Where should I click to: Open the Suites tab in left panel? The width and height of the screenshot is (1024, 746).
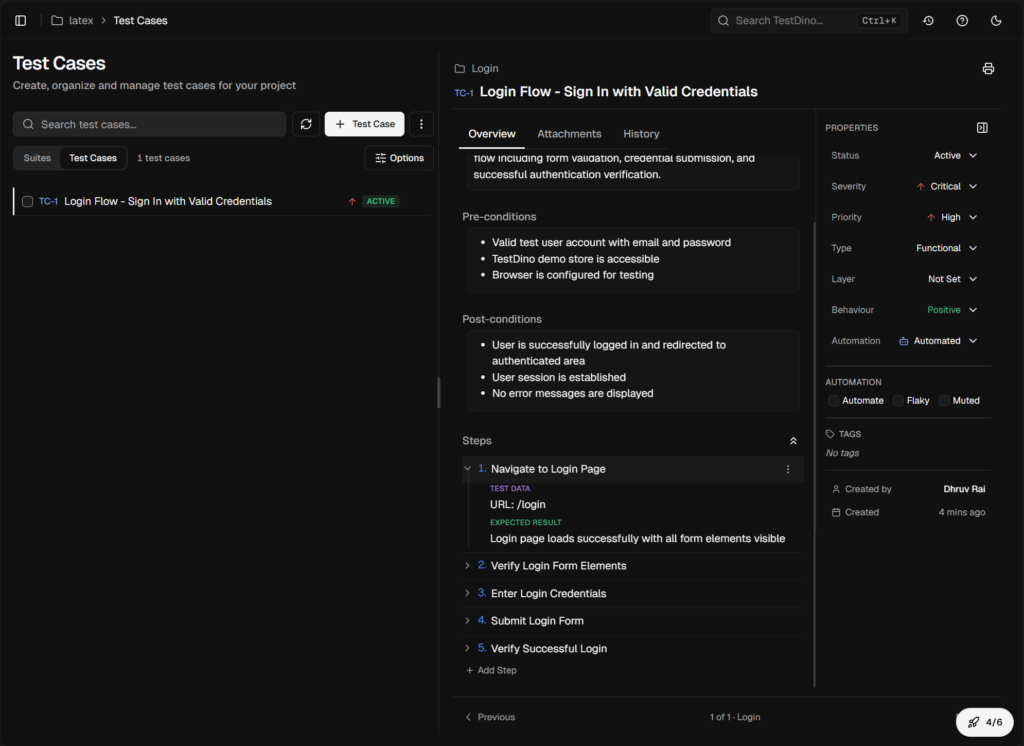click(x=37, y=157)
